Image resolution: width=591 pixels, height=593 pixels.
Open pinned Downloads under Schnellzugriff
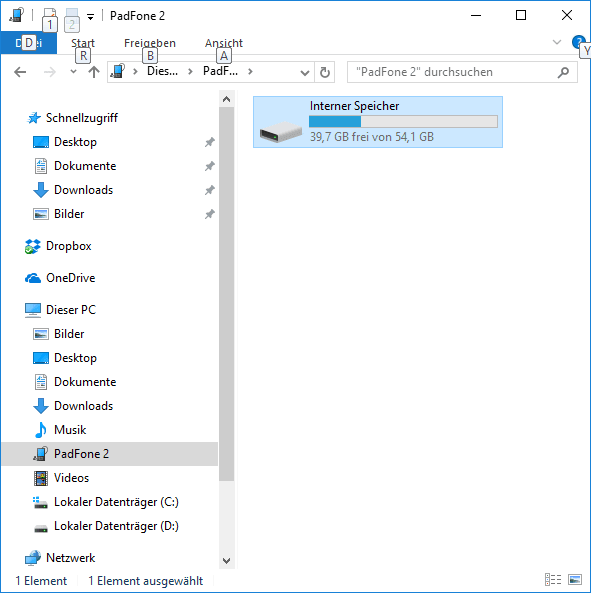coord(84,190)
